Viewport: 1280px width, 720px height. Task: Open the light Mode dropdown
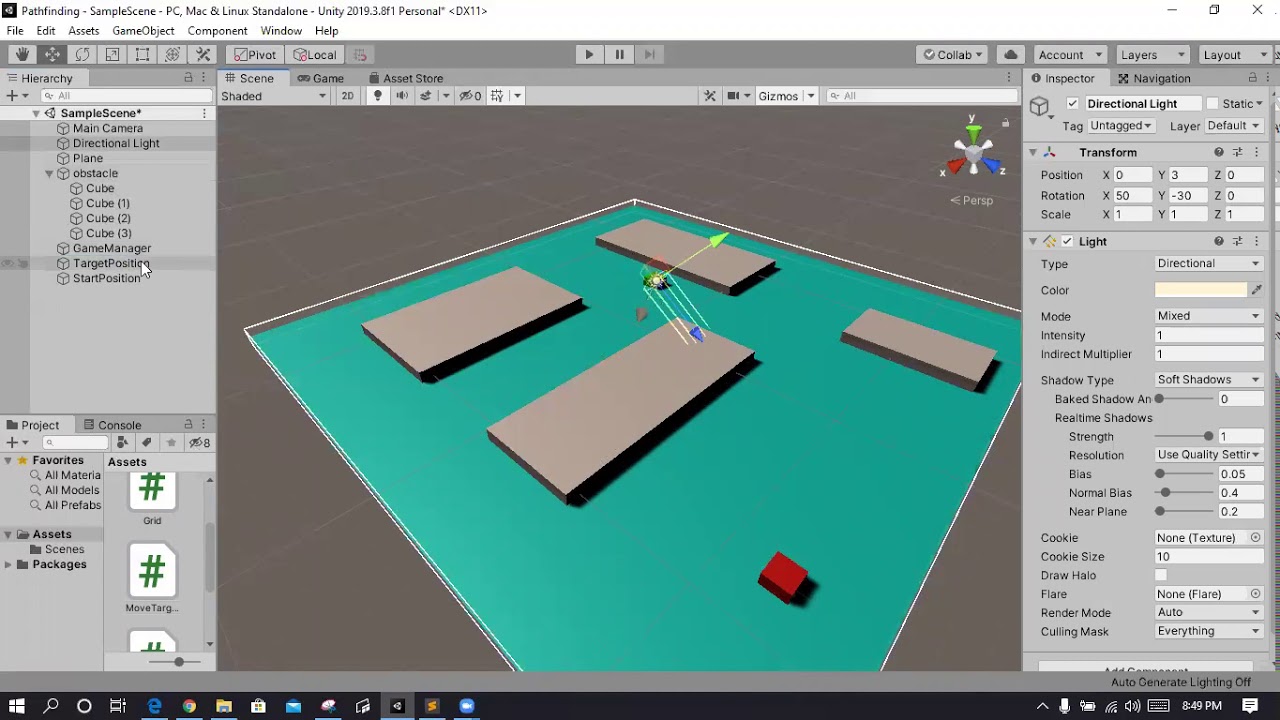[x=1209, y=316]
